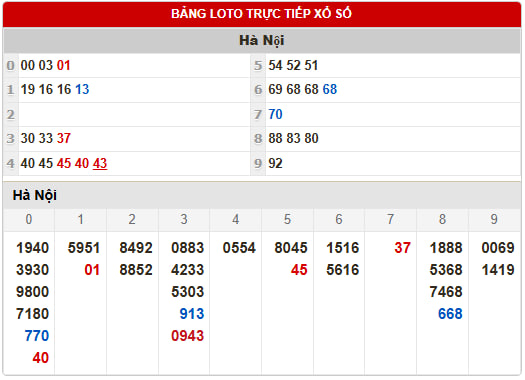
Task: Click column header 0 in lower table
Action: tap(29, 219)
